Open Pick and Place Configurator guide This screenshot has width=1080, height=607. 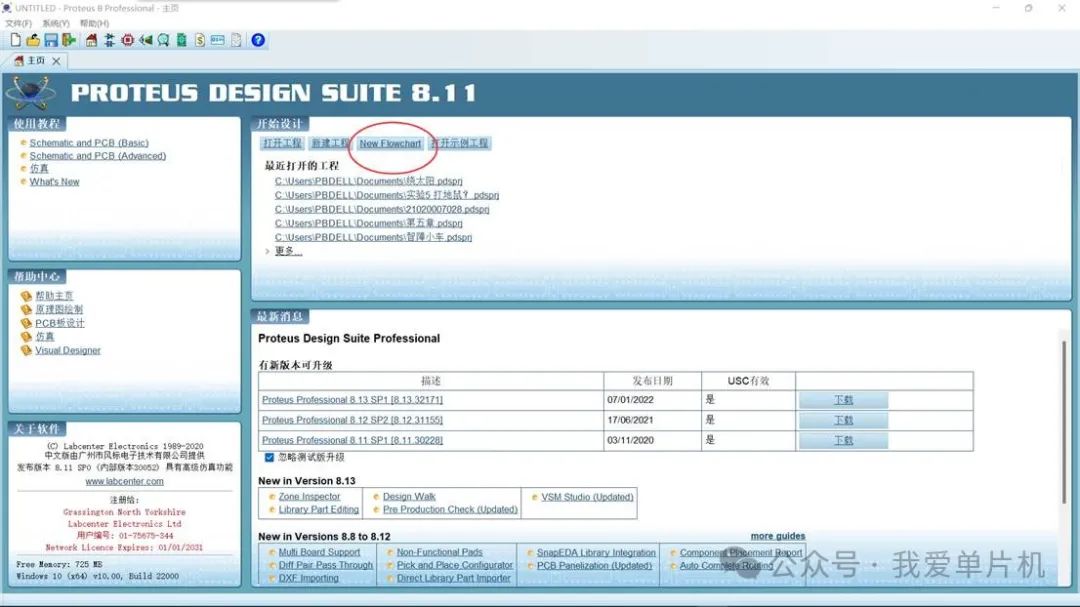tap(455, 566)
